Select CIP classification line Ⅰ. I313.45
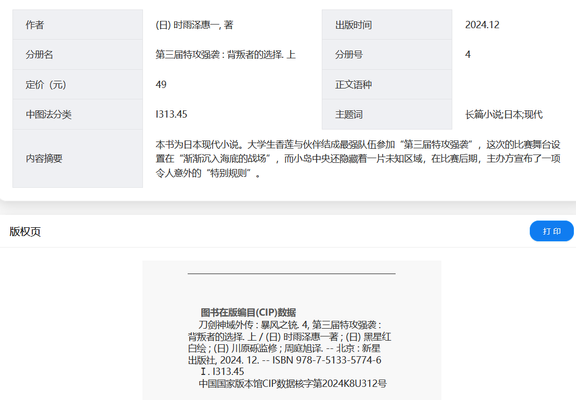Screen dimensions: 576x400 coord(222,371)
